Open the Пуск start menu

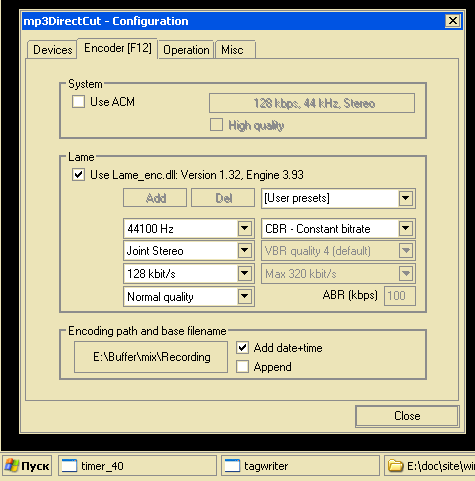[x=27, y=466]
